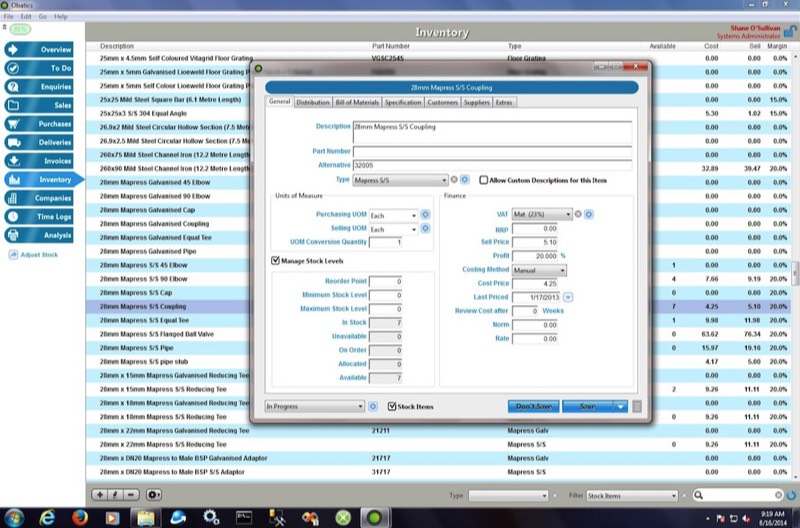Select the Inventory module button
The height and width of the screenshot is (528, 800).
tap(43, 180)
